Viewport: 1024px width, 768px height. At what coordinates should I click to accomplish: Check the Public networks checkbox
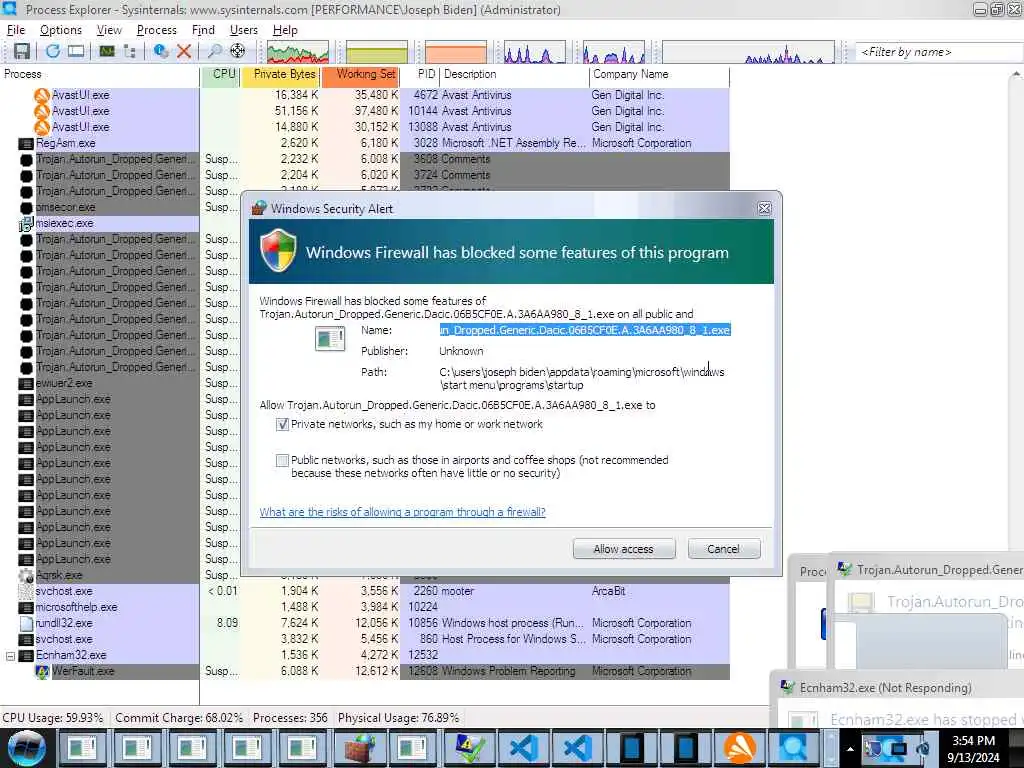[282, 460]
